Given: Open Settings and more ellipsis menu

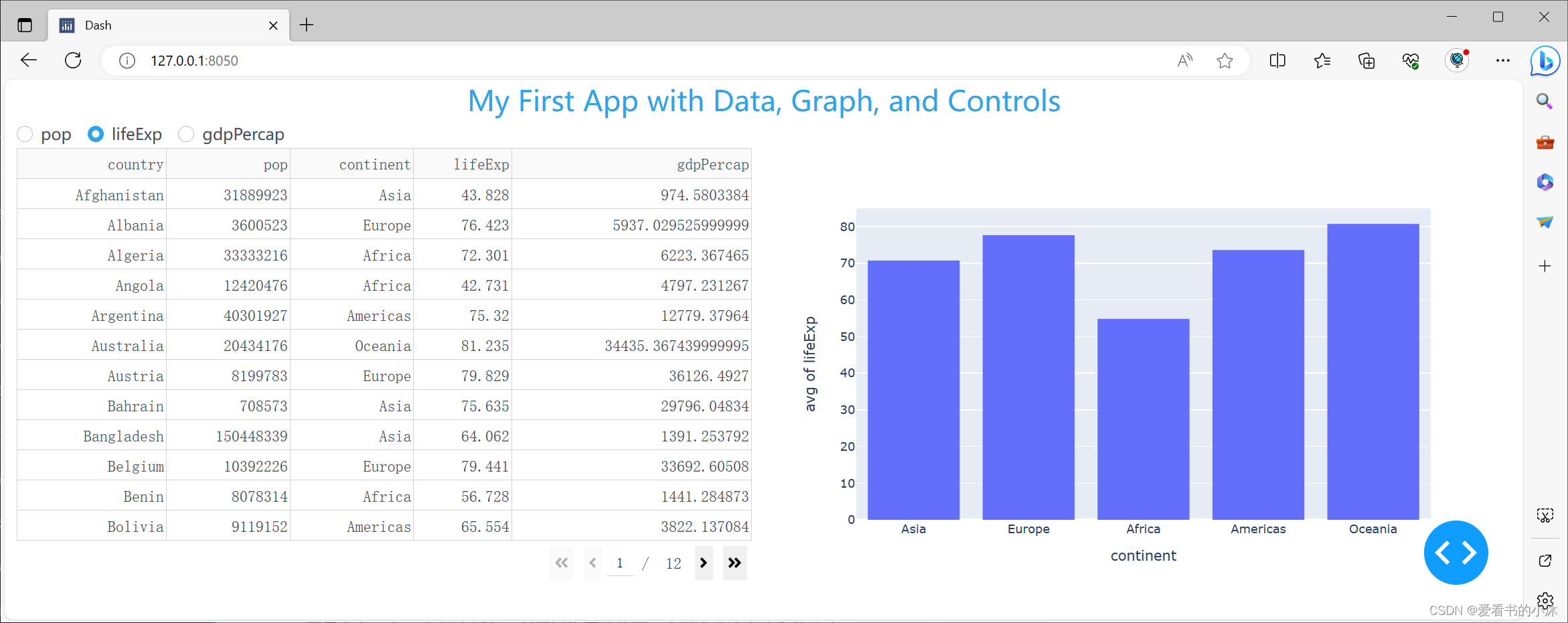Looking at the screenshot, I should click(x=1503, y=60).
